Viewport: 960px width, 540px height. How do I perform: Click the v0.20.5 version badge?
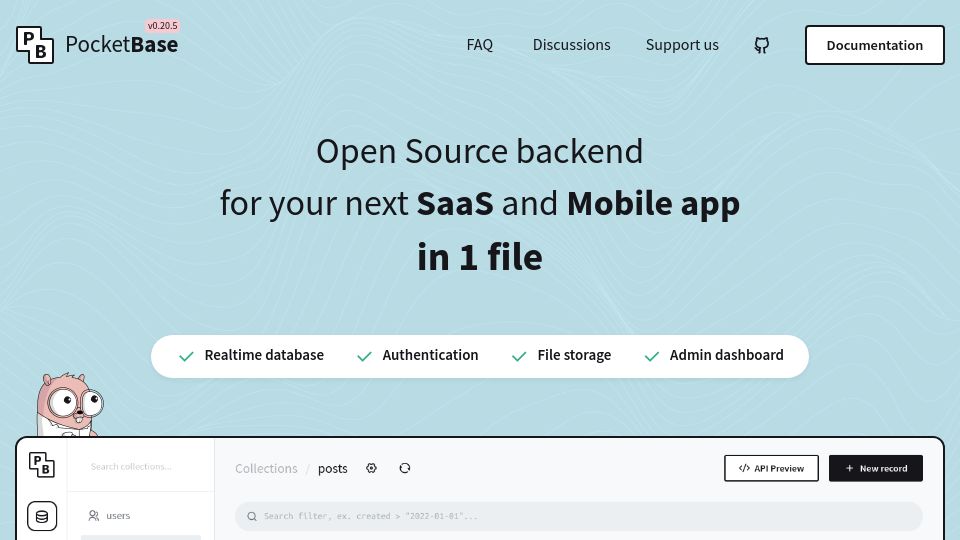point(162,26)
